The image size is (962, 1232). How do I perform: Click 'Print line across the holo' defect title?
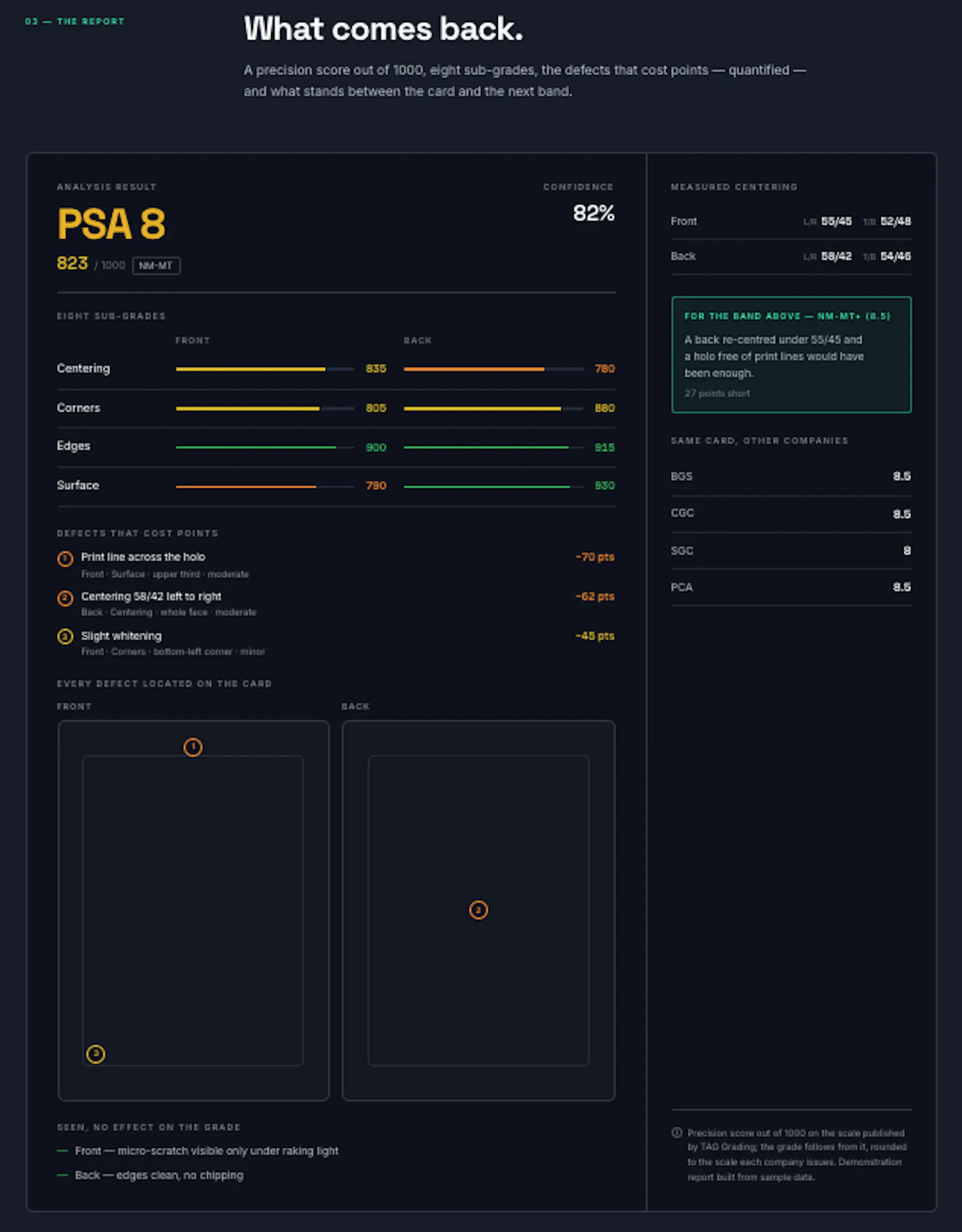click(x=143, y=557)
